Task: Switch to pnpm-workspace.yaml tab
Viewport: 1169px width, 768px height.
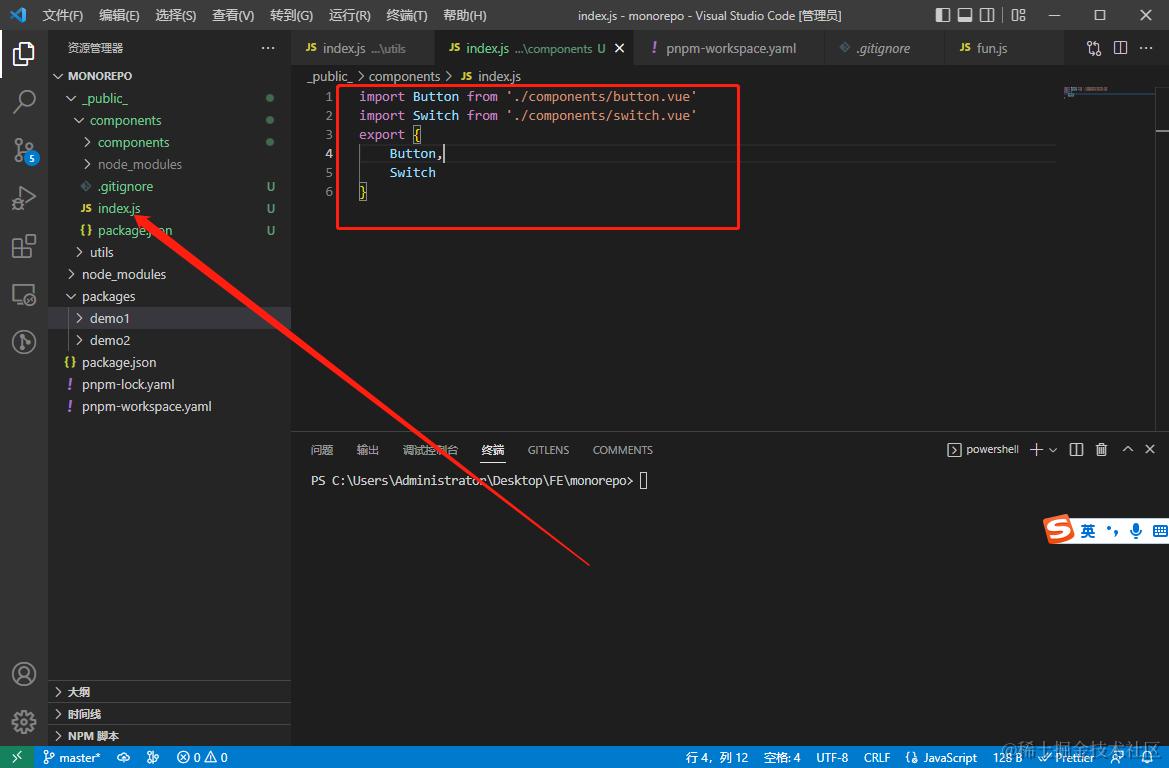Action: point(730,48)
